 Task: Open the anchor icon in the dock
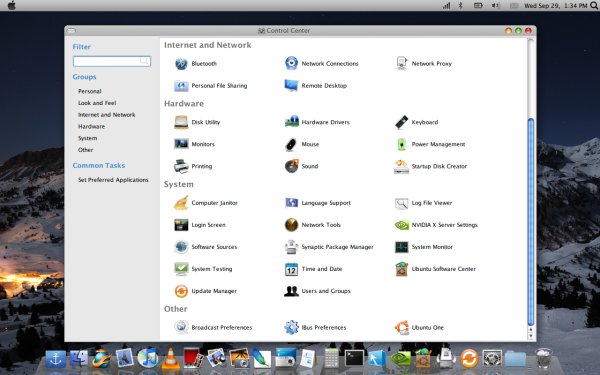(x=56, y=359)
